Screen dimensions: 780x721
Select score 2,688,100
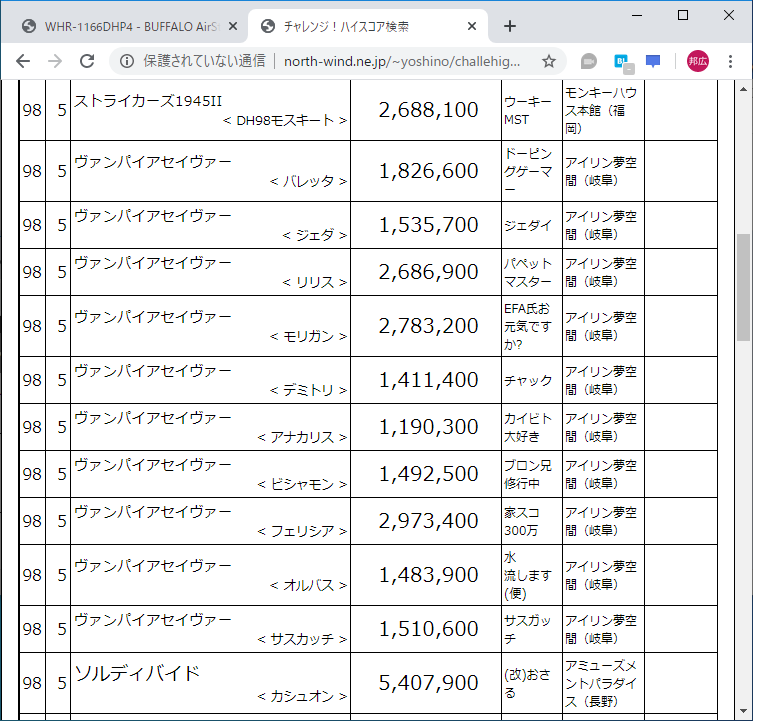click(428, 110)
